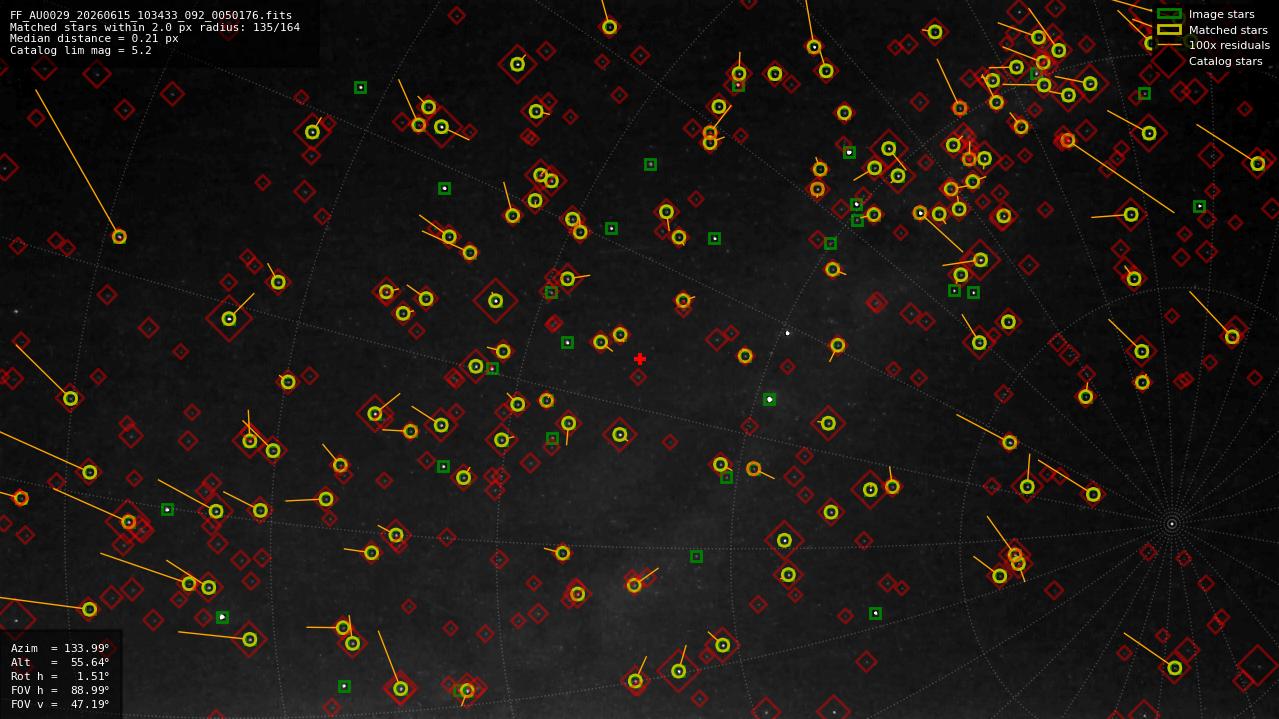Click the FF_AU0029 .fits file name text
This screenshot has height=719, width=1279.
pos(151,15)
